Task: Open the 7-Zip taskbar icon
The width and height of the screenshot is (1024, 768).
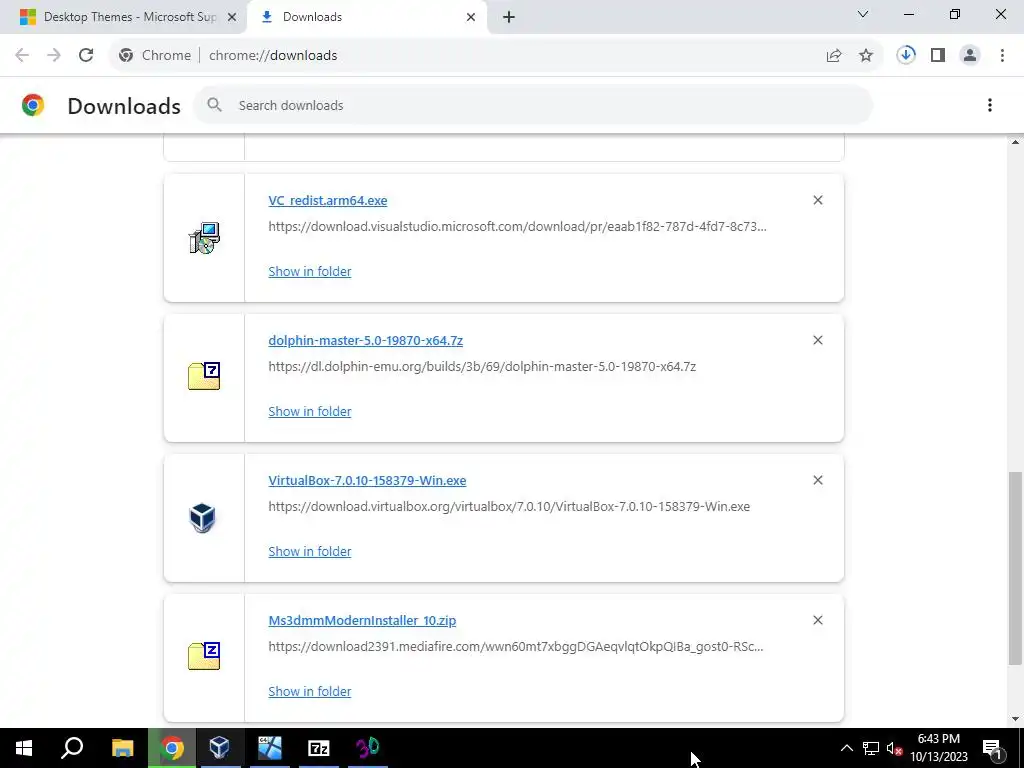Action: click(319, 748)
